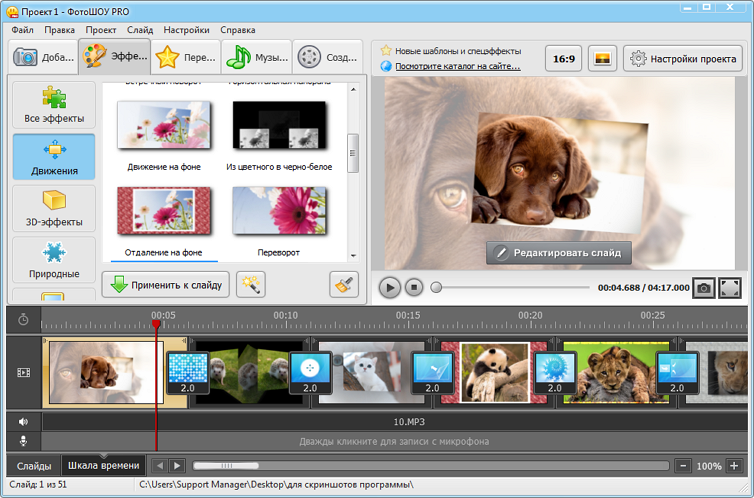Open the Слайд menu

pos(140,30)
